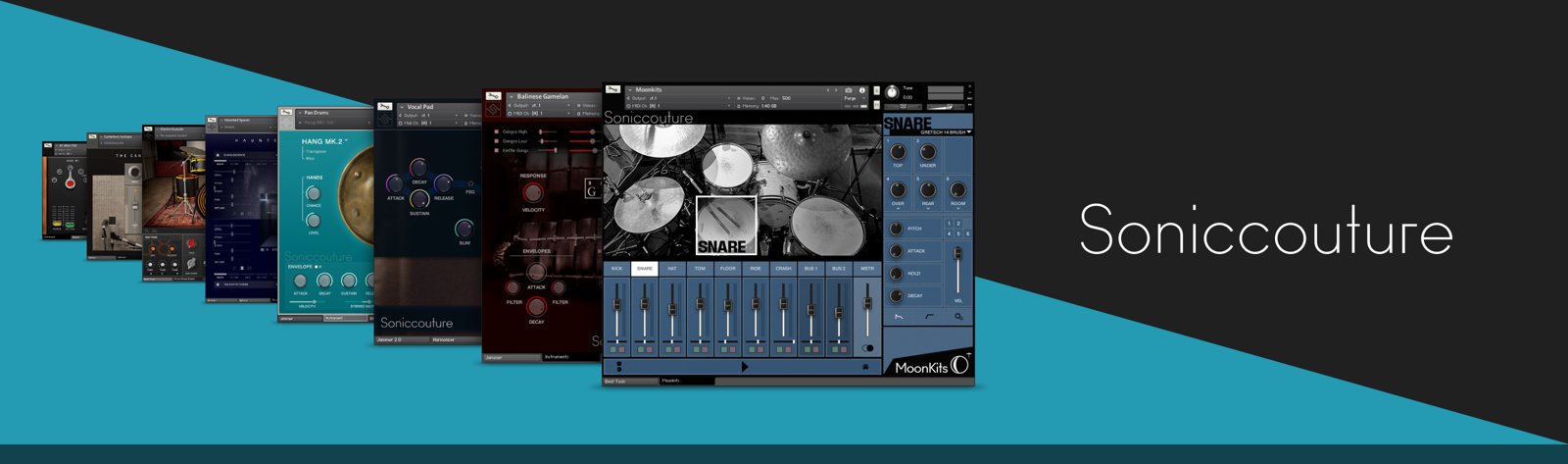This screenshot has width=1568, height=464.
Task: Open the Purge dropdown in MoonKits header
Action: pos(852,98)
